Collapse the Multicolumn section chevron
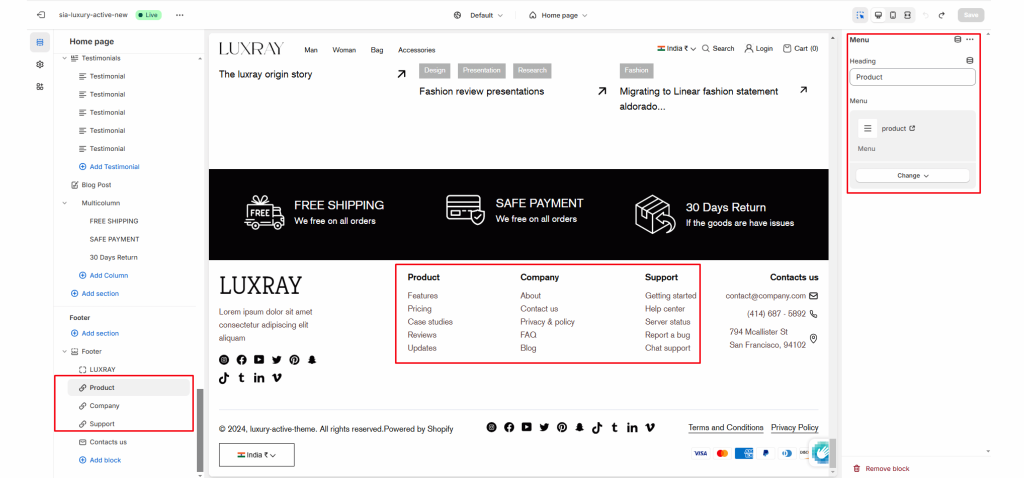The width and height of the screenshot is (1024, 478). pos(64,203)
